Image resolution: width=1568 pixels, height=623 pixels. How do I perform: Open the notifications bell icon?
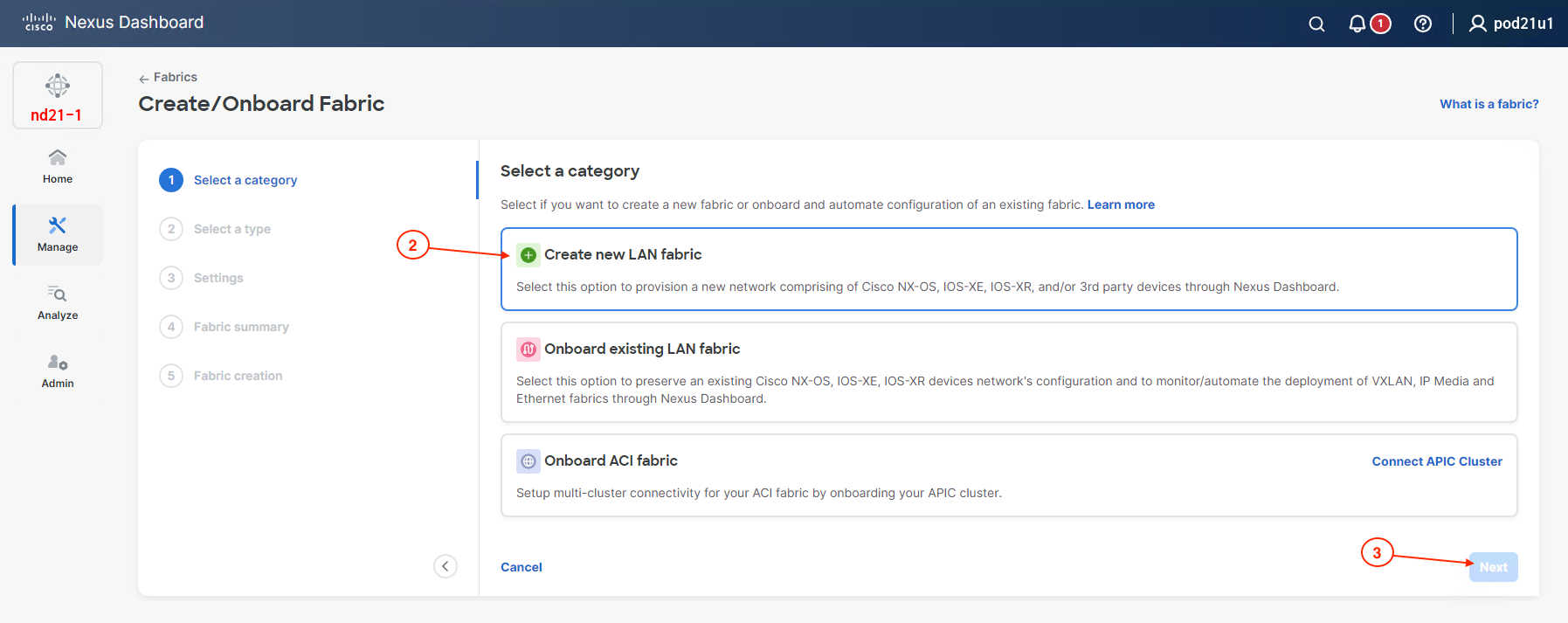[x=1357, y=24]
